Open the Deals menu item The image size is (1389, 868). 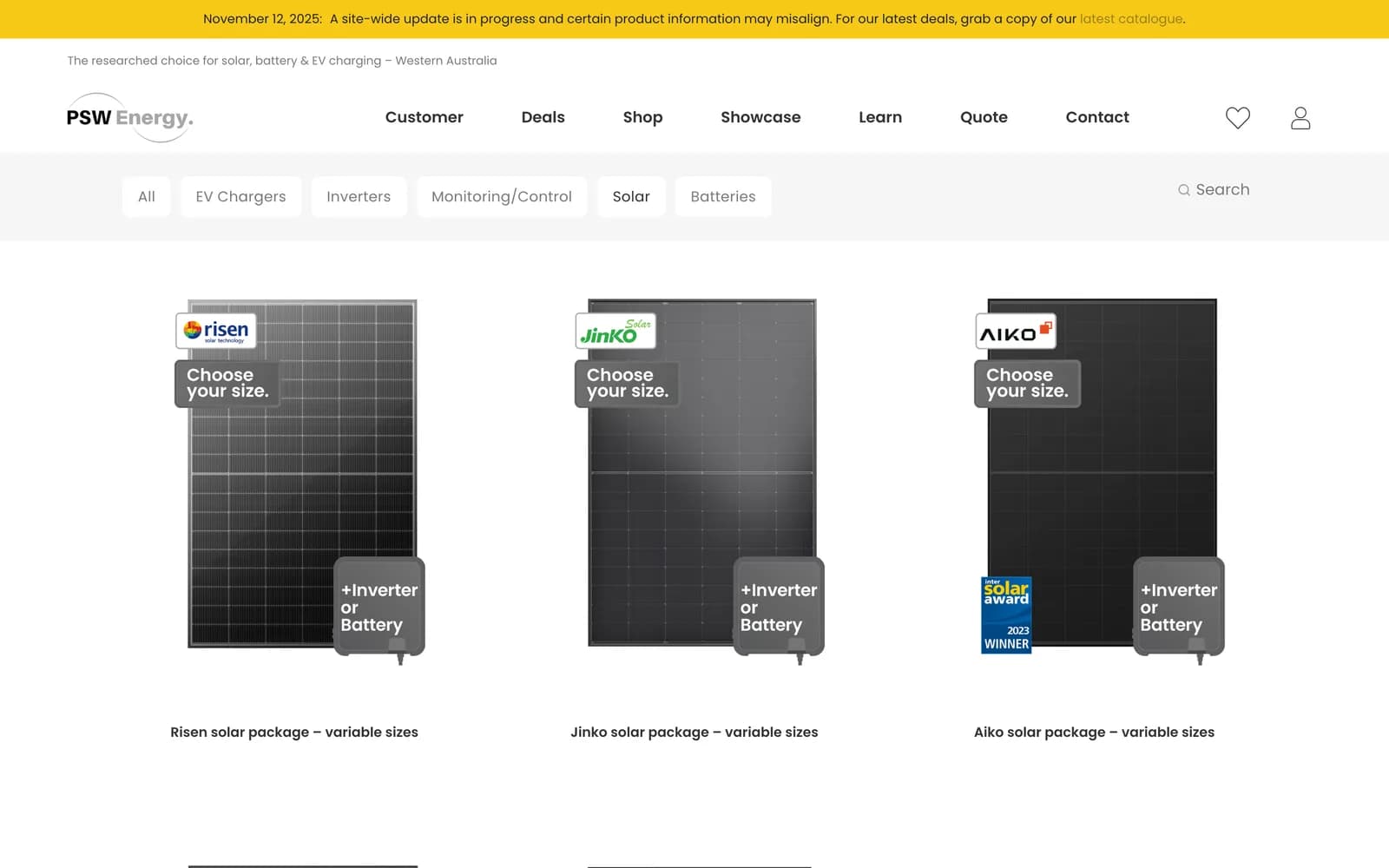[x=543, y=117]
